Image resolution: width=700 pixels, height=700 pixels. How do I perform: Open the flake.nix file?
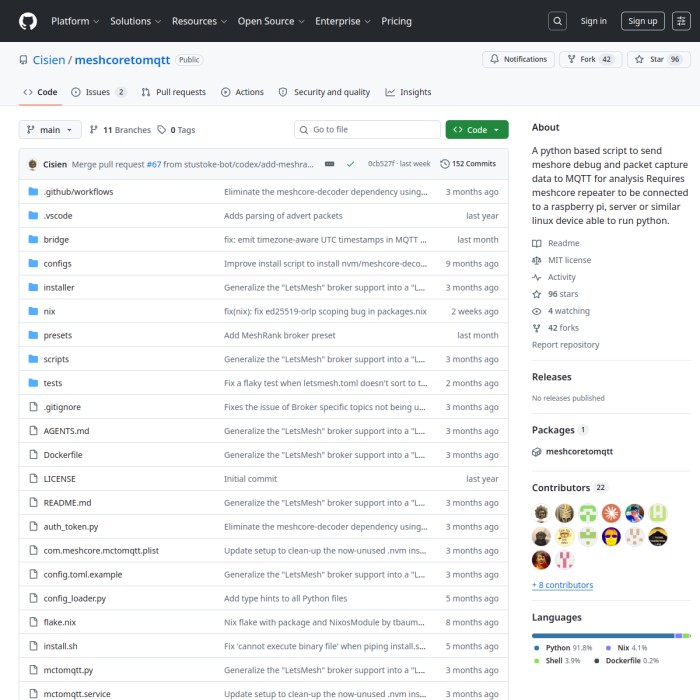(x=60, y=622)
